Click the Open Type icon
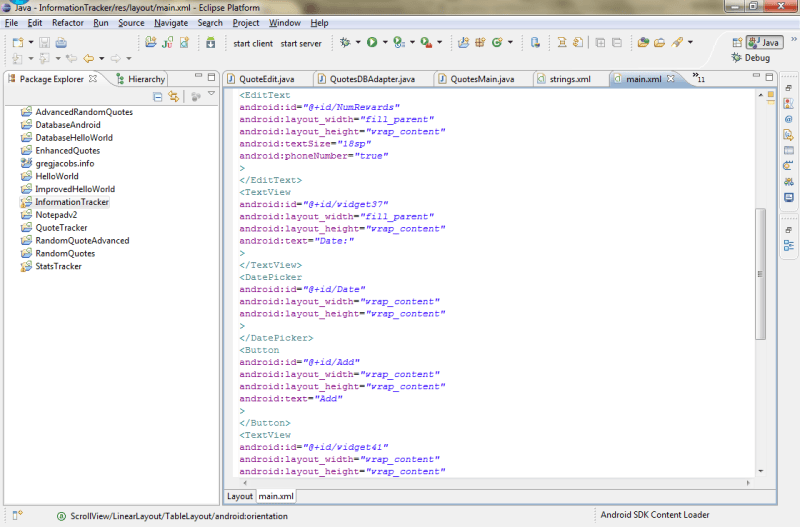800x527 pixels. [643, 42]
